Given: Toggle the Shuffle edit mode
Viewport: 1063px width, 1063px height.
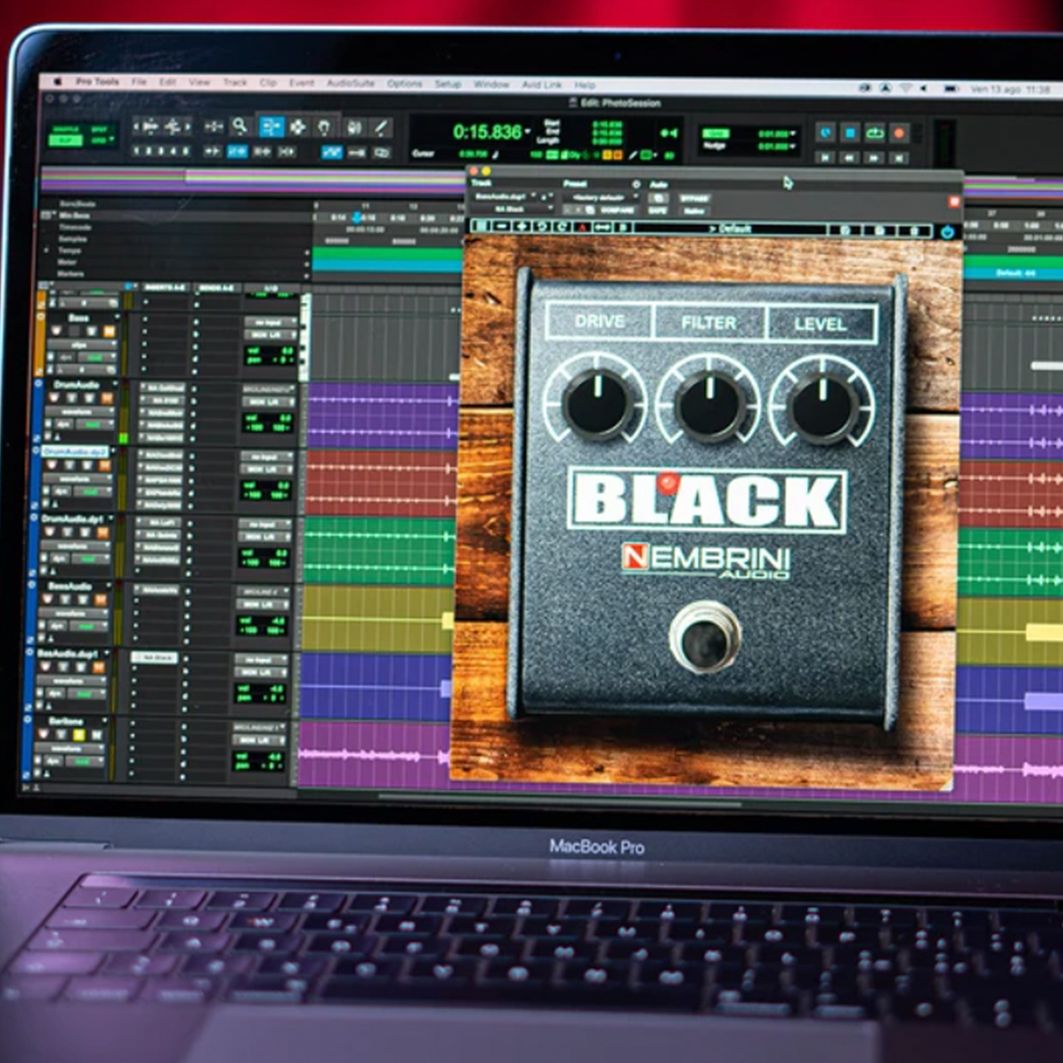Looking at the screenshot, I should click(66, 129).
